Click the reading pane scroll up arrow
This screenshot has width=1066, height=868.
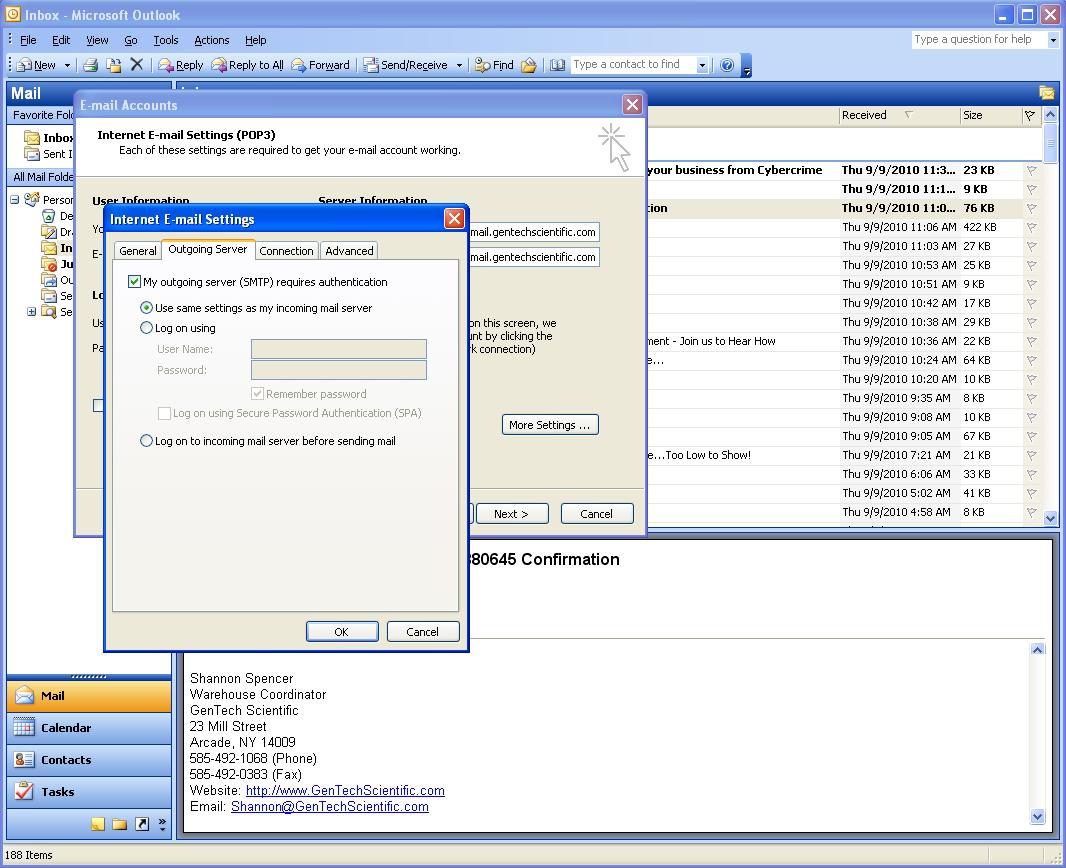(x=1037, y=649)
